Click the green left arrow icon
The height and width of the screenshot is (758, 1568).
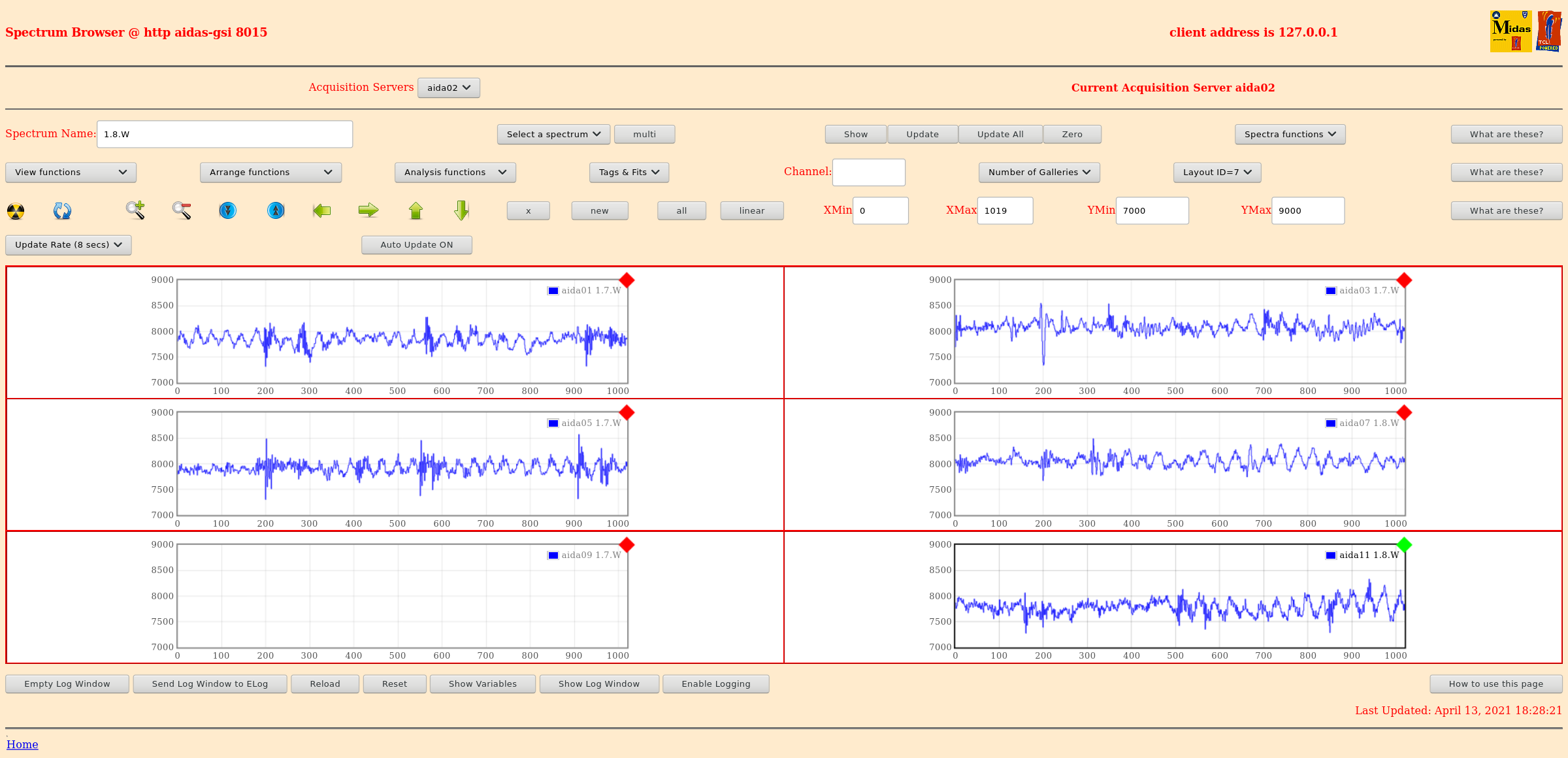tap(321, 210)
